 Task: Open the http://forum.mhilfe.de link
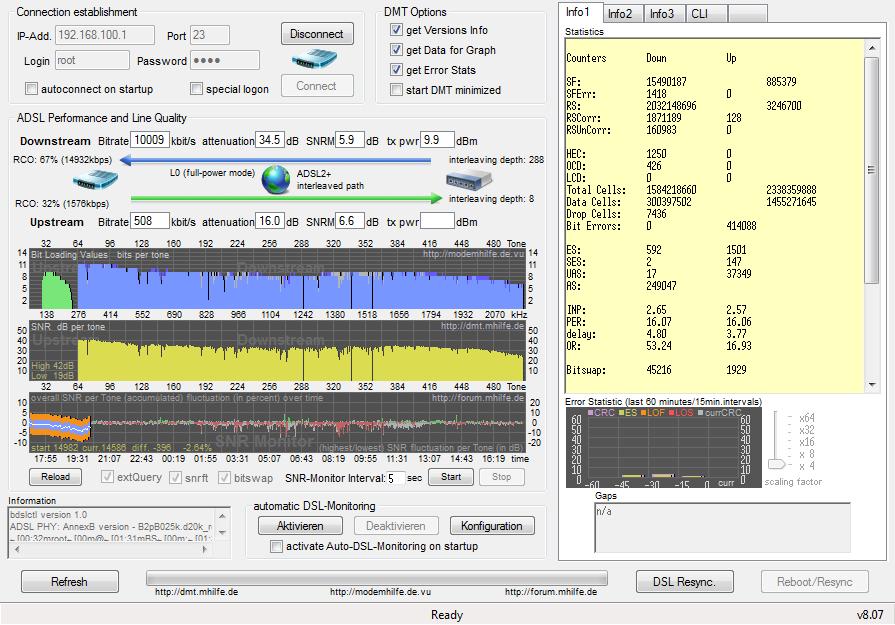pos(551,592)
